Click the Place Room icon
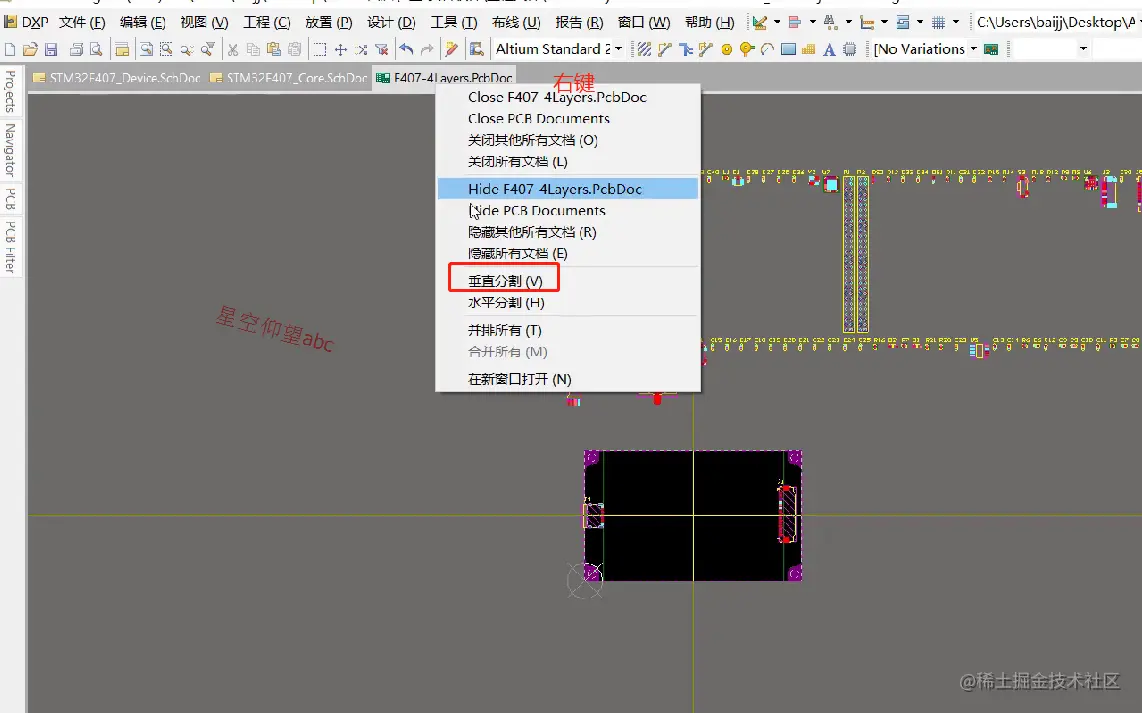Viewport: 1142px width, 713px height. tap(903, 23)
